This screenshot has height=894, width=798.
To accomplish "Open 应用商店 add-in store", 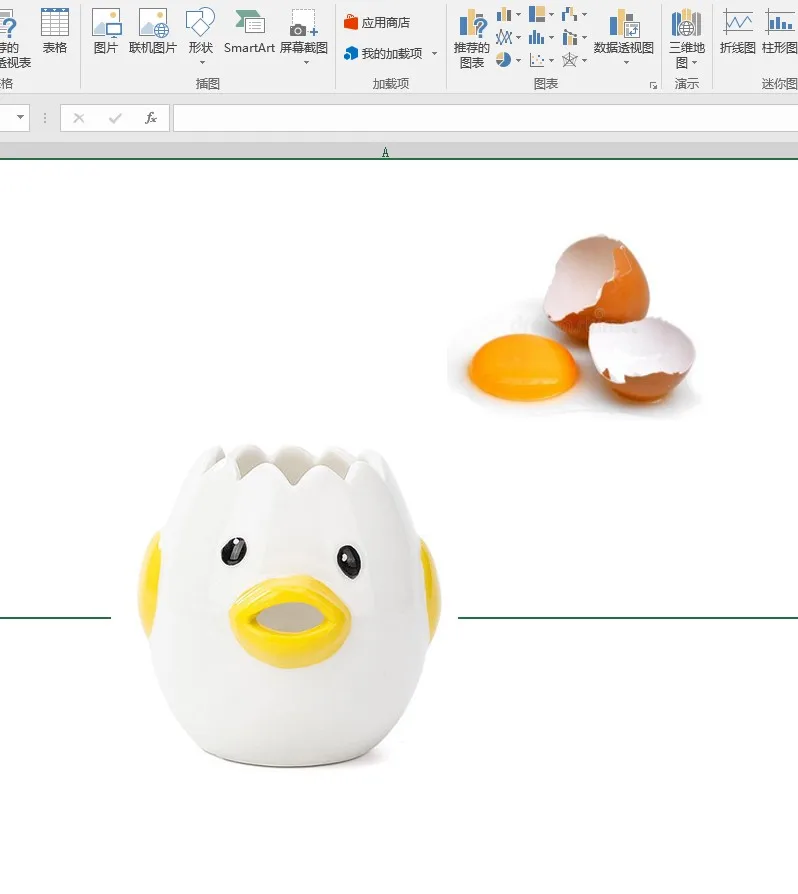I will (377, 23).
